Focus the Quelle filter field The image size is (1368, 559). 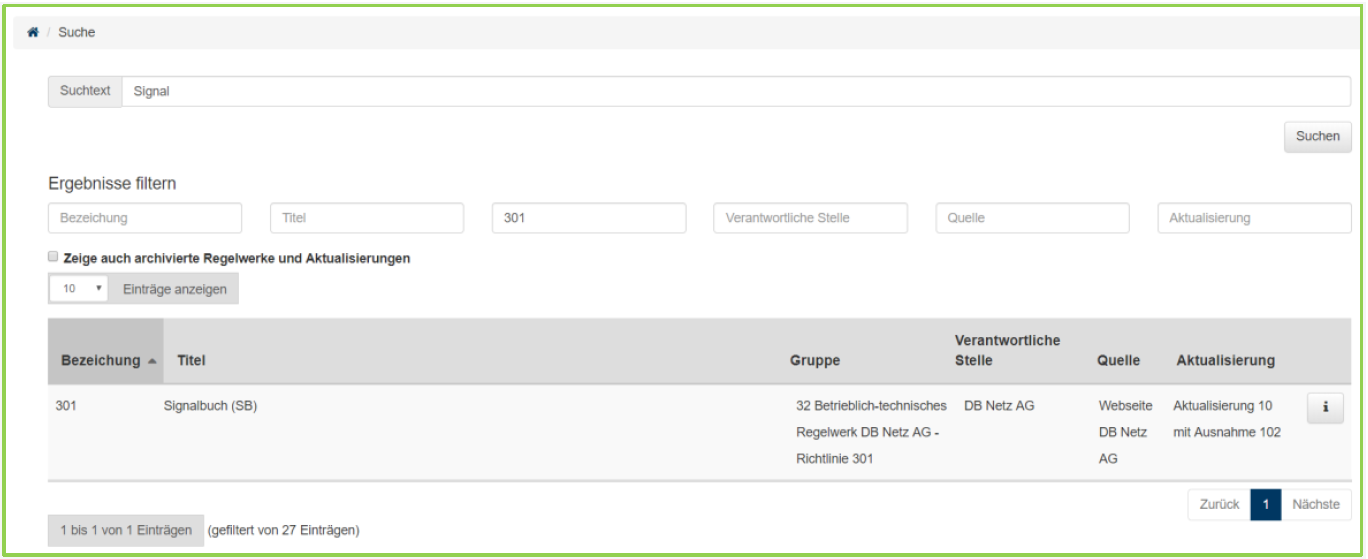(1032, 218)
